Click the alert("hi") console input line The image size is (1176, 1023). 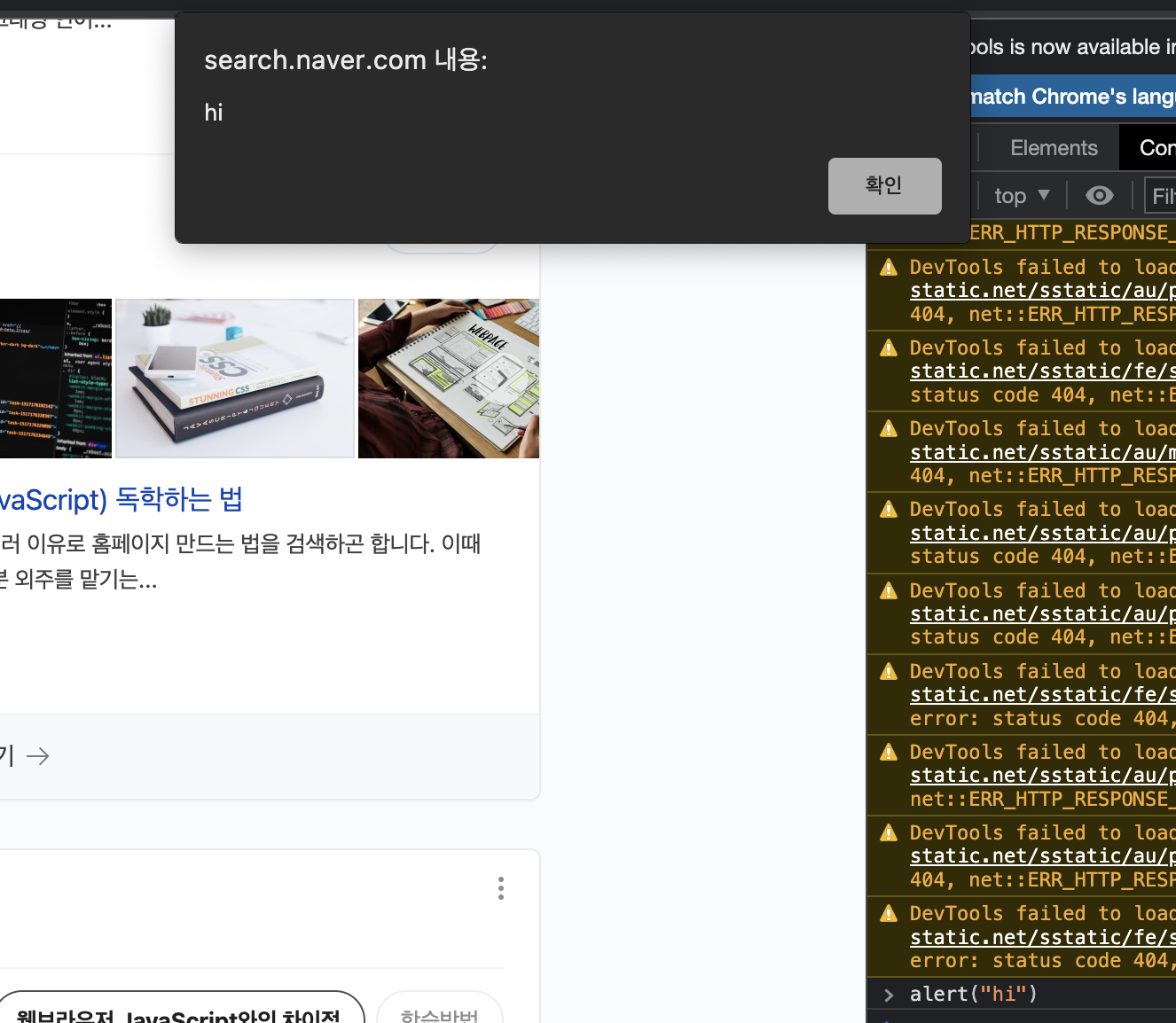pos(973,995)
